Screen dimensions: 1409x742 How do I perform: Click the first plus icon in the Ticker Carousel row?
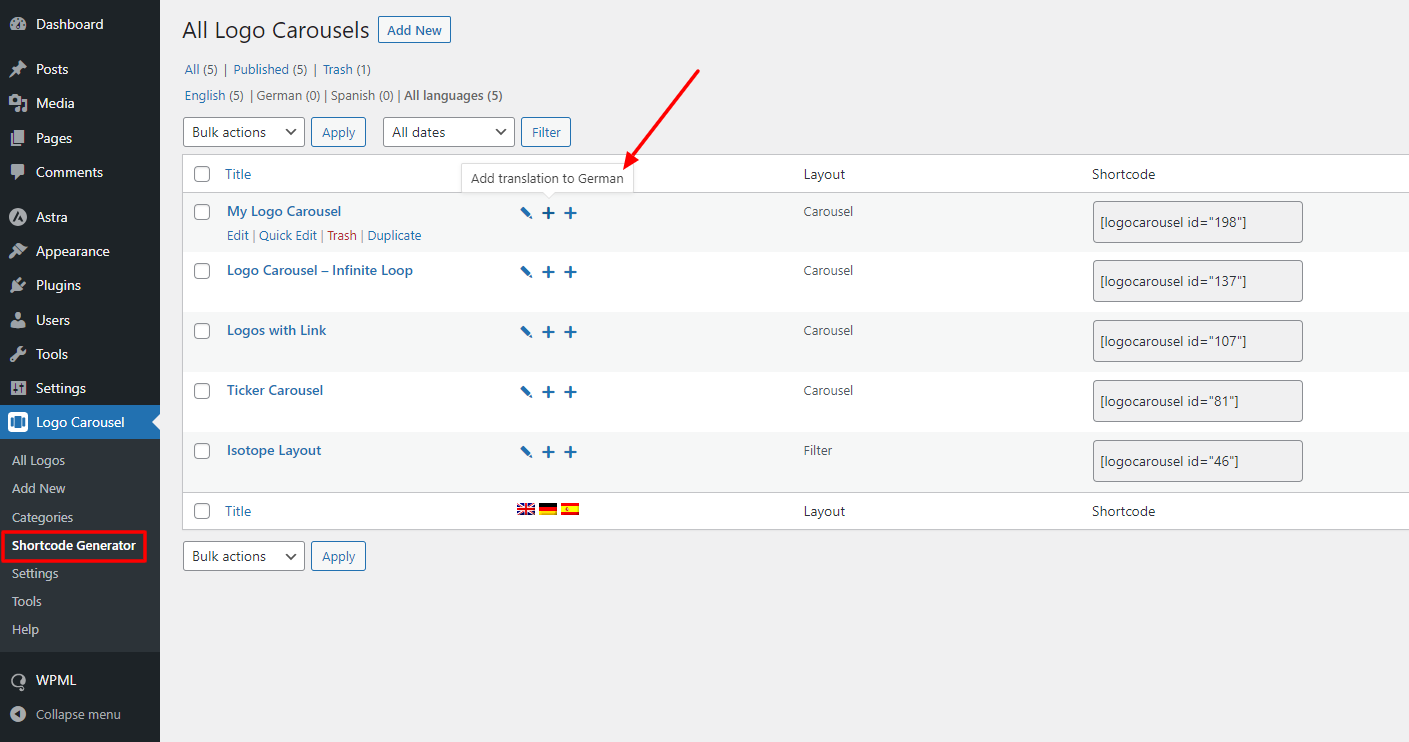pyautogui.click(x=548, y=392)
